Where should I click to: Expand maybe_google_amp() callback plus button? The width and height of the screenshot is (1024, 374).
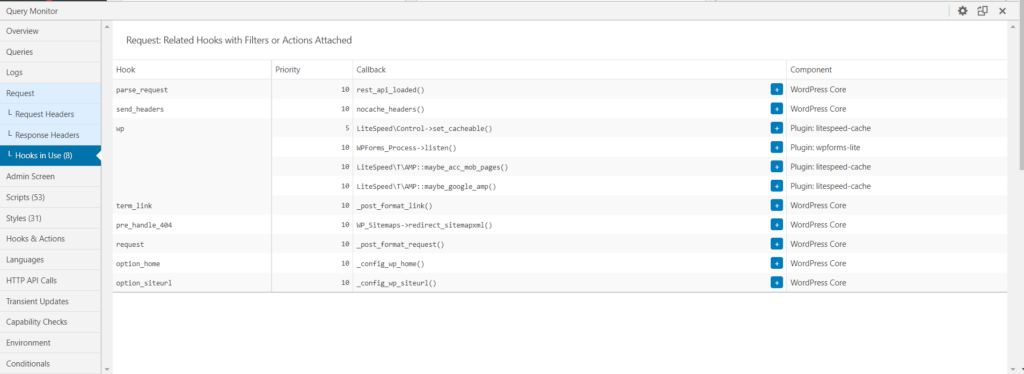pyautogui.click(x=776, y=186)
